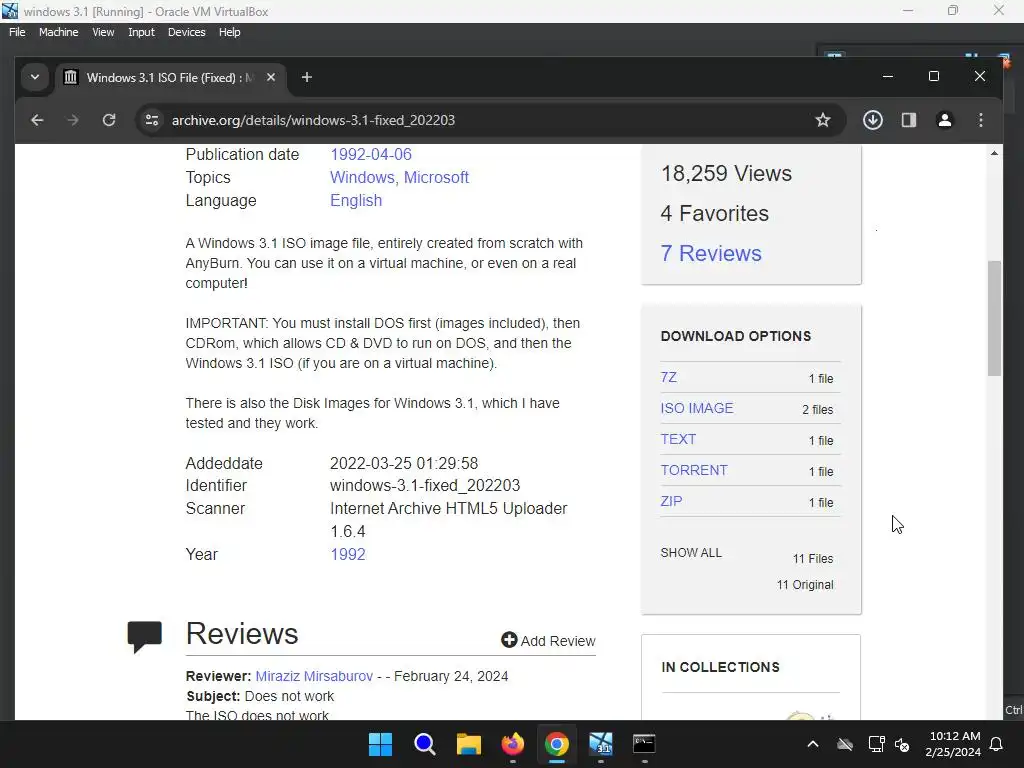
Task: Jump to the 7 Reviews link
Action: [x=711, y=253]
